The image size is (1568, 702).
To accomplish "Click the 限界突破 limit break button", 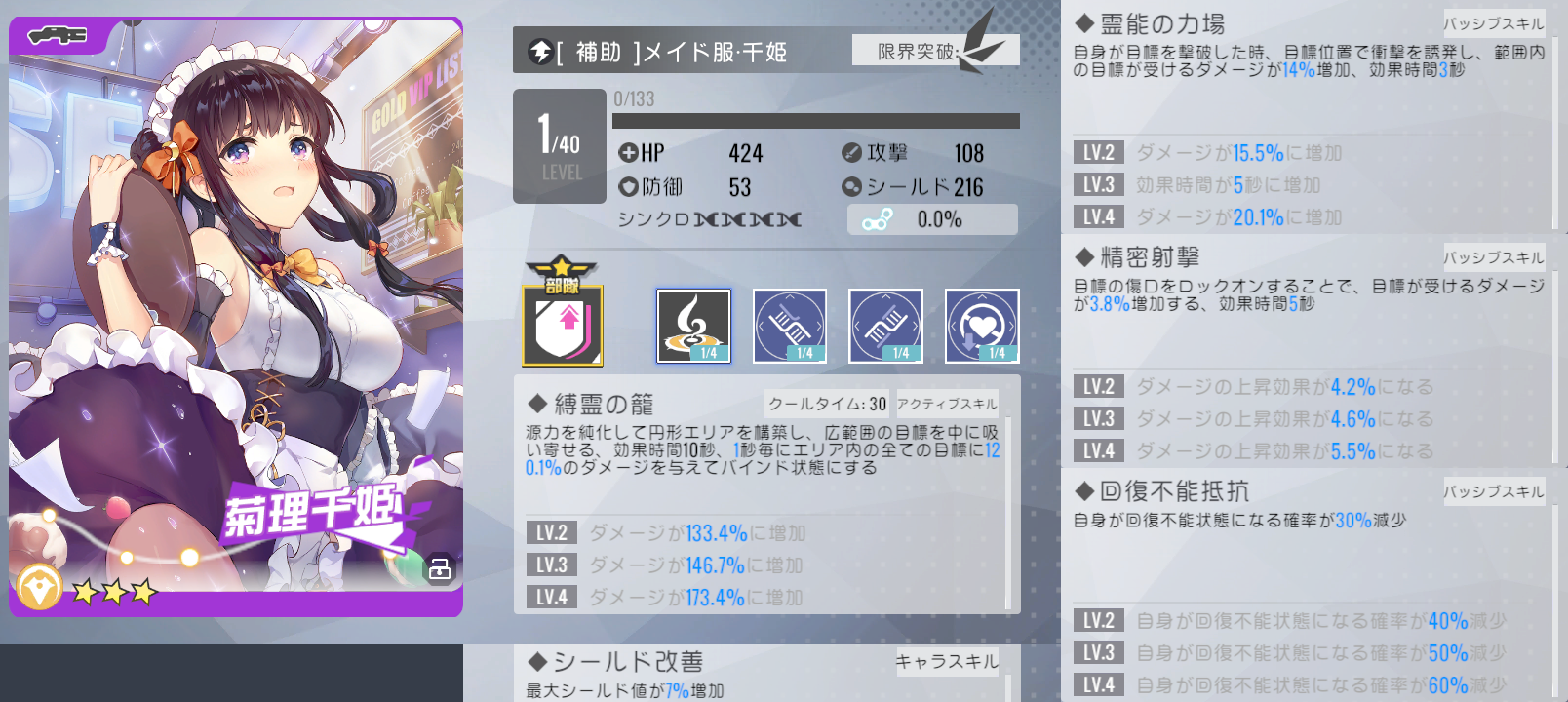I will tap(936, 51).
